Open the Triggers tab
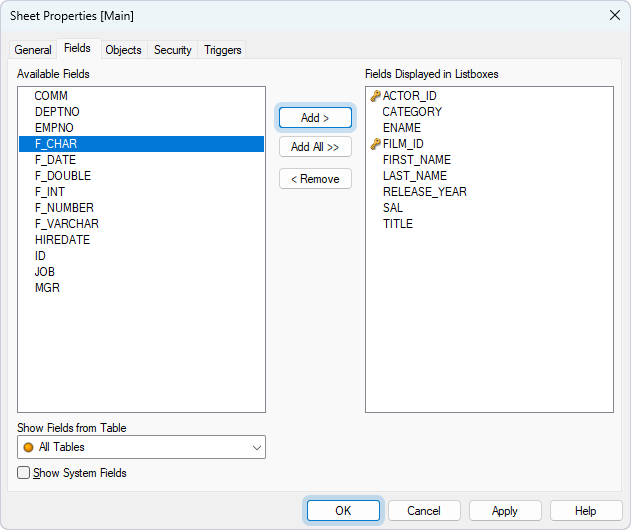The height and width of the screenshot is (530, 631). tap(222, 50)
